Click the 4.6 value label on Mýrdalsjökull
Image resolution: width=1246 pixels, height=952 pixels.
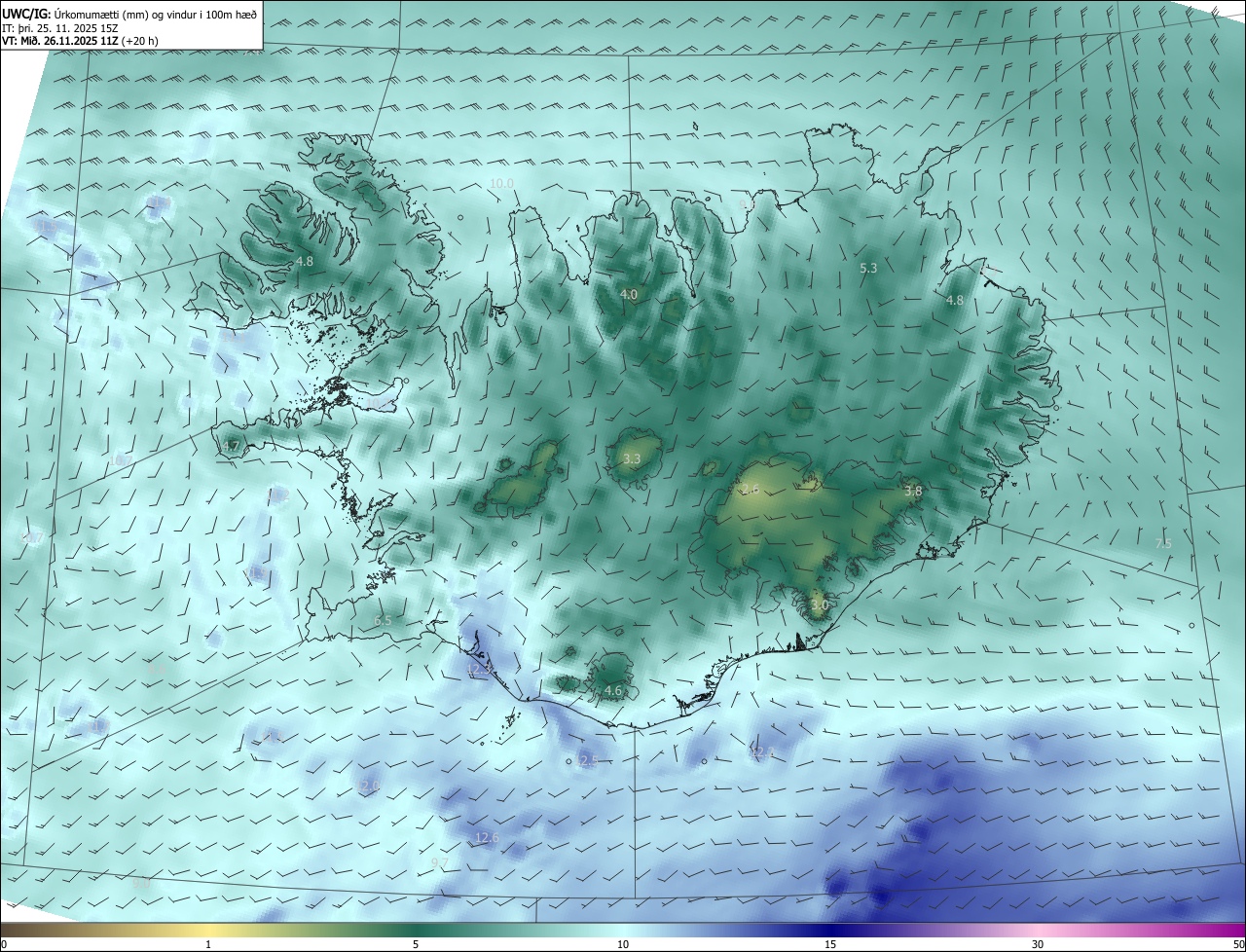coord(613,691)
